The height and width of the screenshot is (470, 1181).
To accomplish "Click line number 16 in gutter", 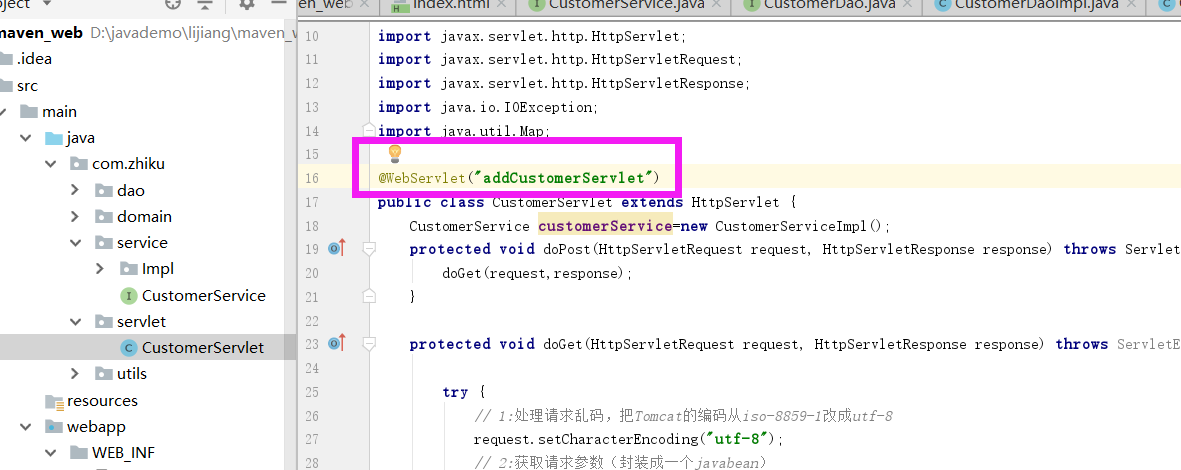I will [310, 178].
